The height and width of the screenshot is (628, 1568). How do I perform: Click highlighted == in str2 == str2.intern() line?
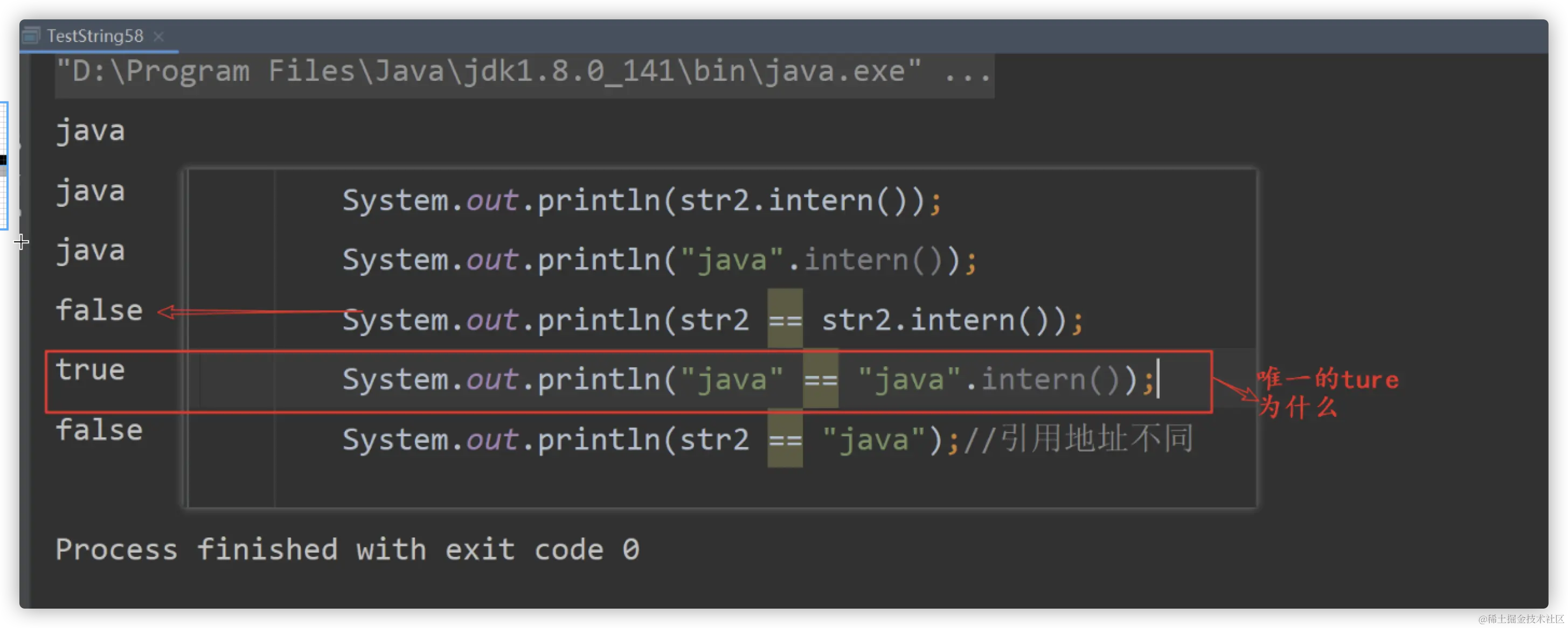(785, 319)
